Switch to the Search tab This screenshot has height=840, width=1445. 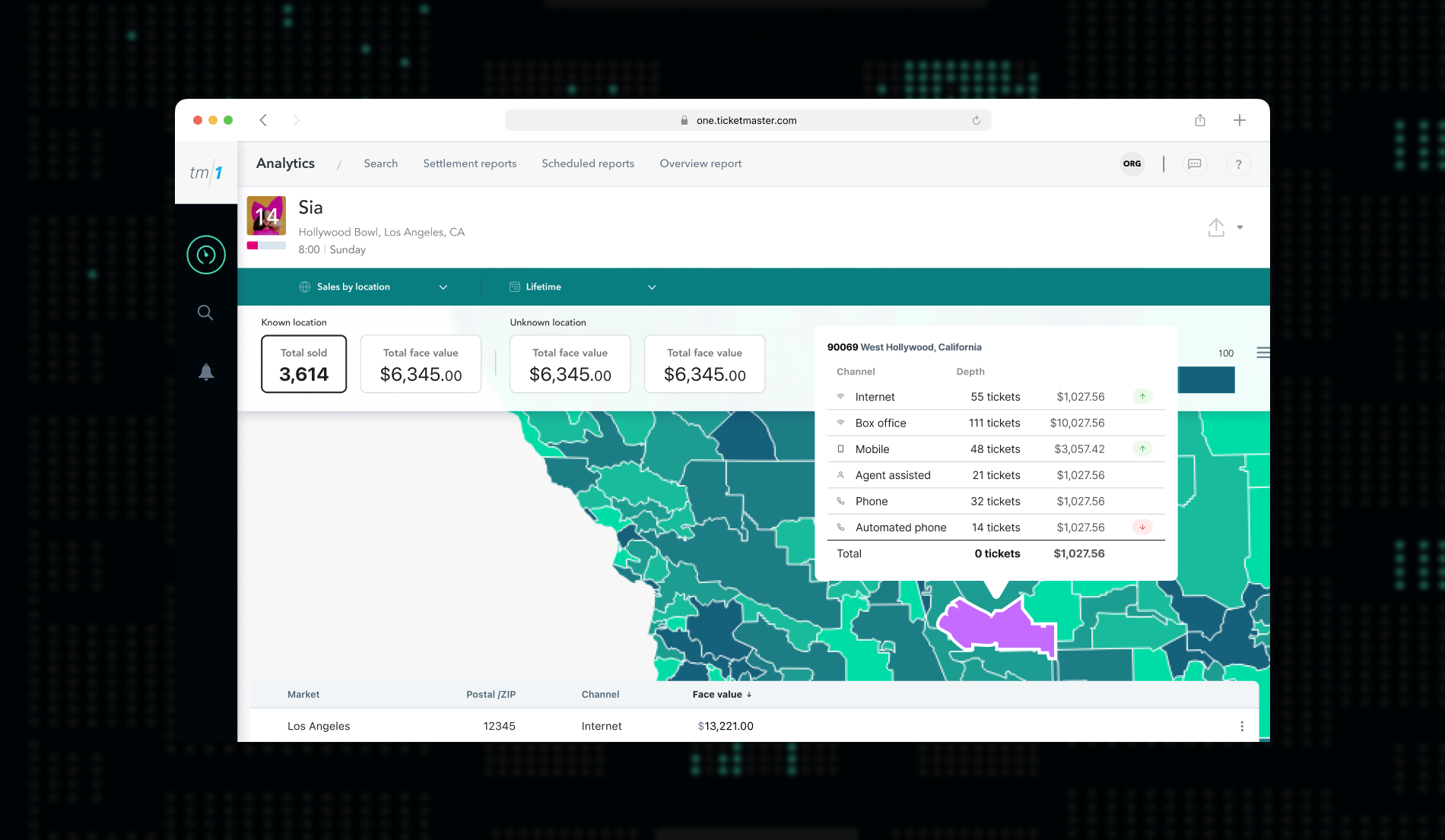coord(380,163)
